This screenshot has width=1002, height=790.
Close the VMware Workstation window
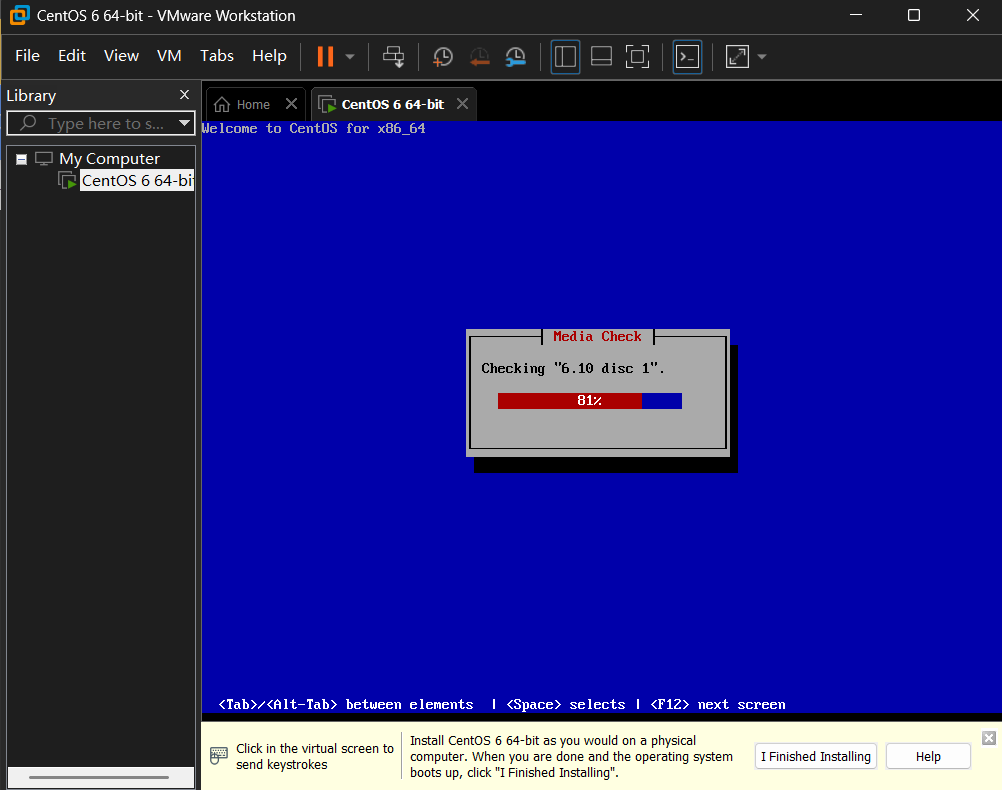click(x=973, y=15)
